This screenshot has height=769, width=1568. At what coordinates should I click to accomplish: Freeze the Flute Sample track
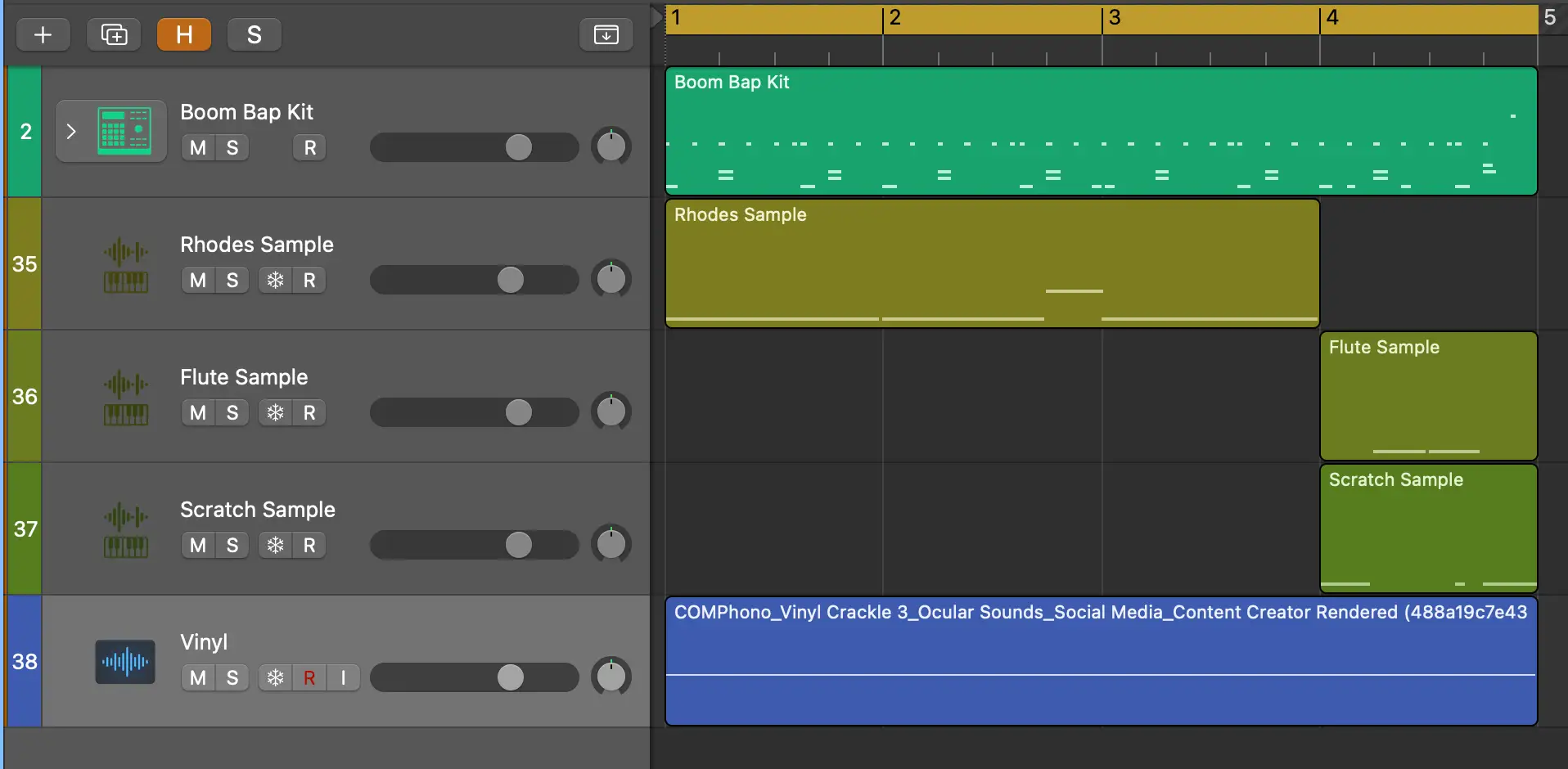(276, 412)
